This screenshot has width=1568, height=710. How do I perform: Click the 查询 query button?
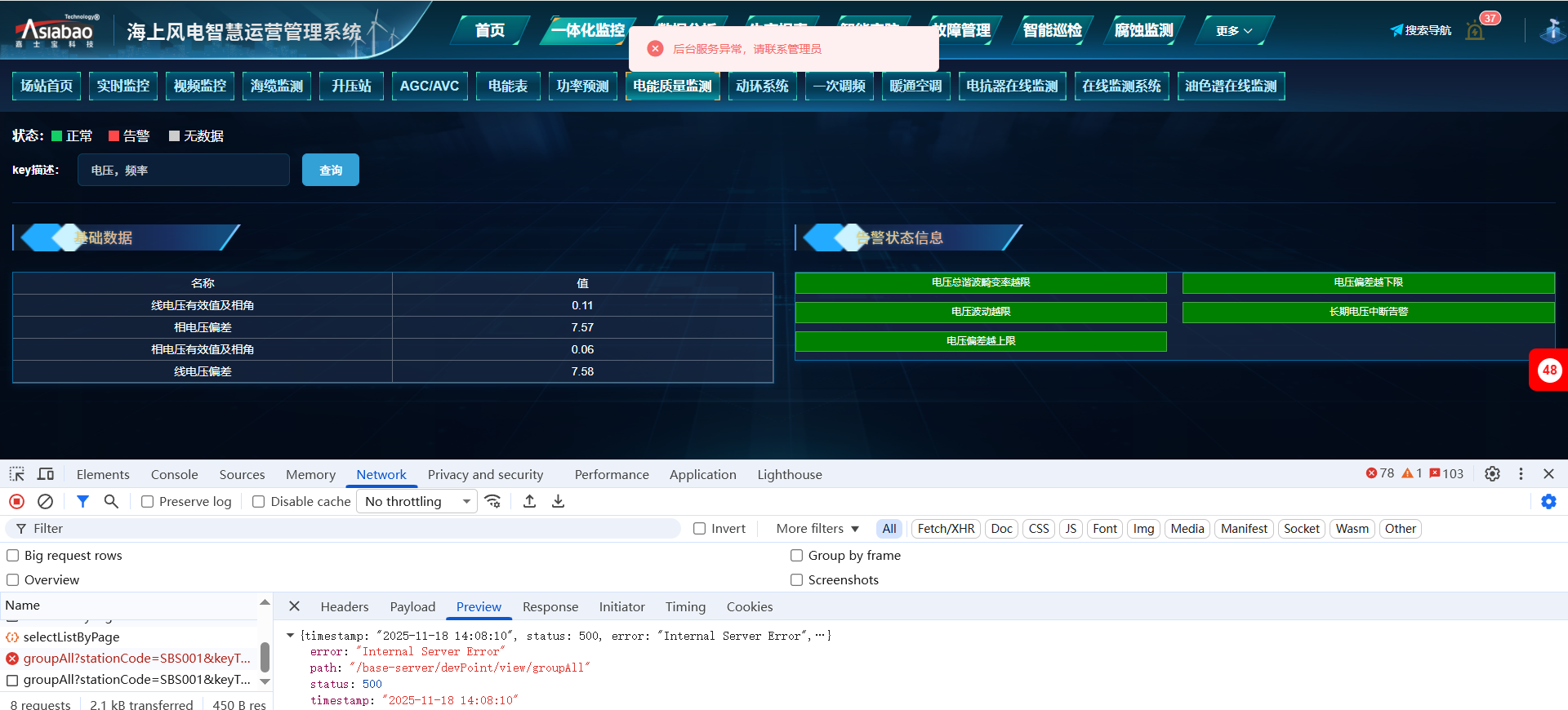click(330, 171)
